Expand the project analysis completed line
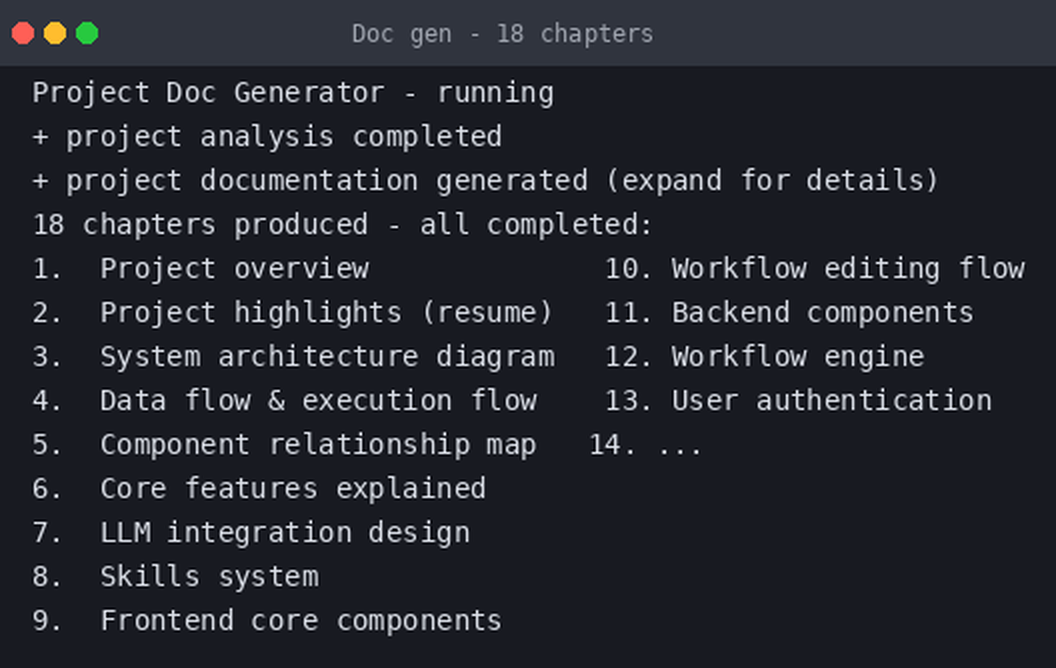The image size is (1056, 668). pyautogui.click(x=267, y=137)
